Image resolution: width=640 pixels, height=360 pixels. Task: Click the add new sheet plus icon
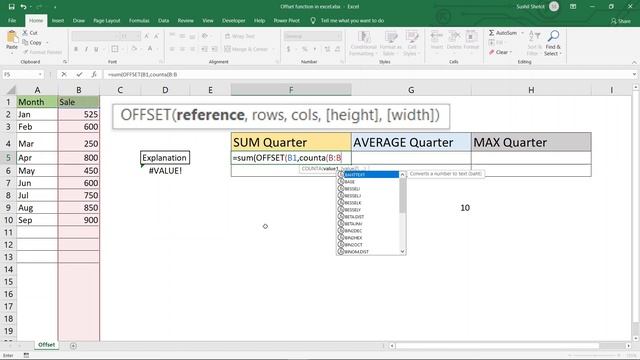[73, 346]
